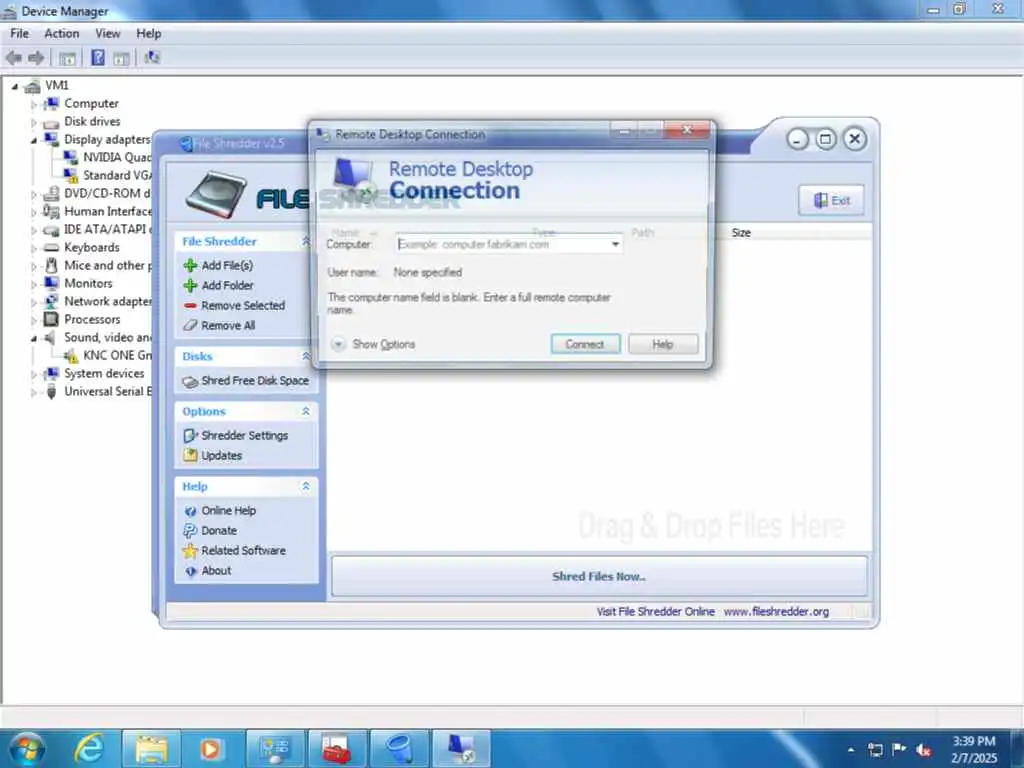
Task: Click the Remove All eraser icon
Action: [x=190, y=325]
